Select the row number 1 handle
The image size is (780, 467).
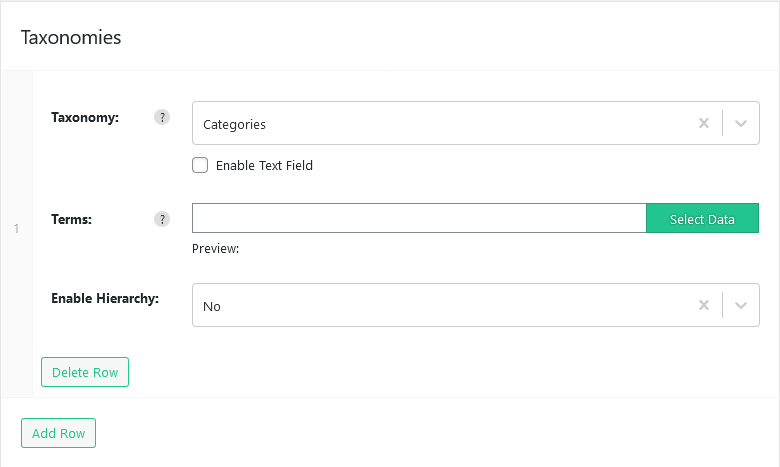click(x=16, y=229)
